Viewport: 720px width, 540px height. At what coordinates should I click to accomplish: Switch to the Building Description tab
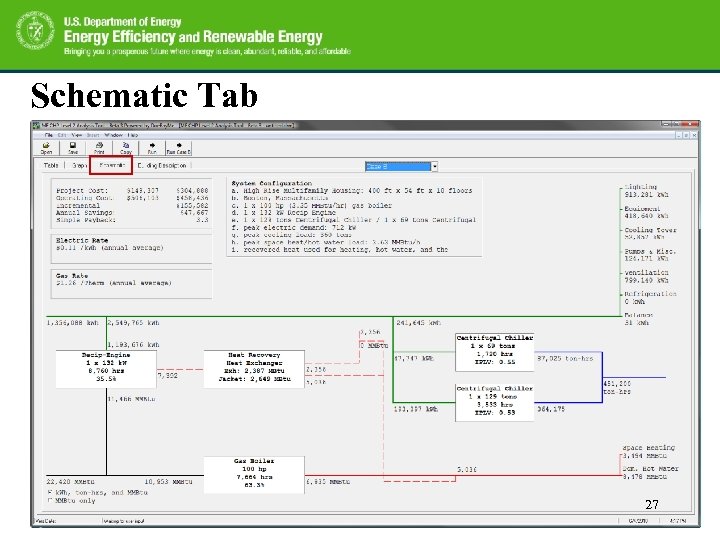pos(163,165)
